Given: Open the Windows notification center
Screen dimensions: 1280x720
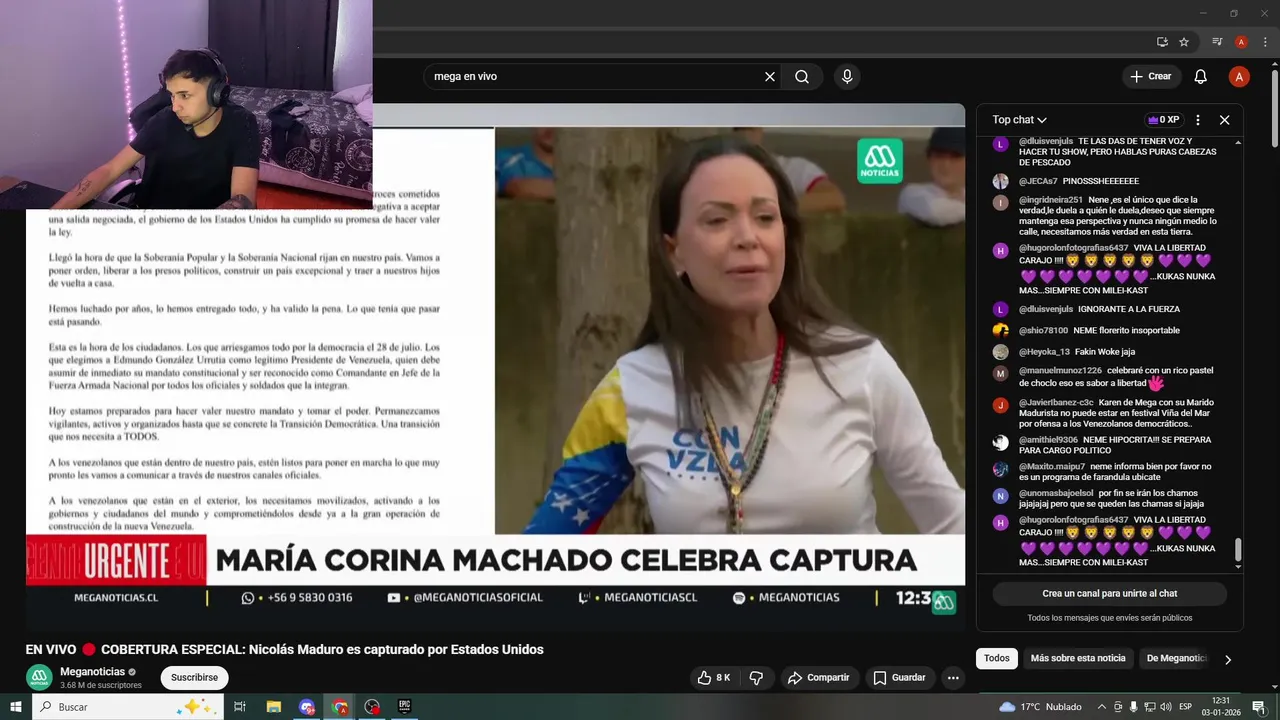Looking at the screenshot, I should coord(1259,706).
